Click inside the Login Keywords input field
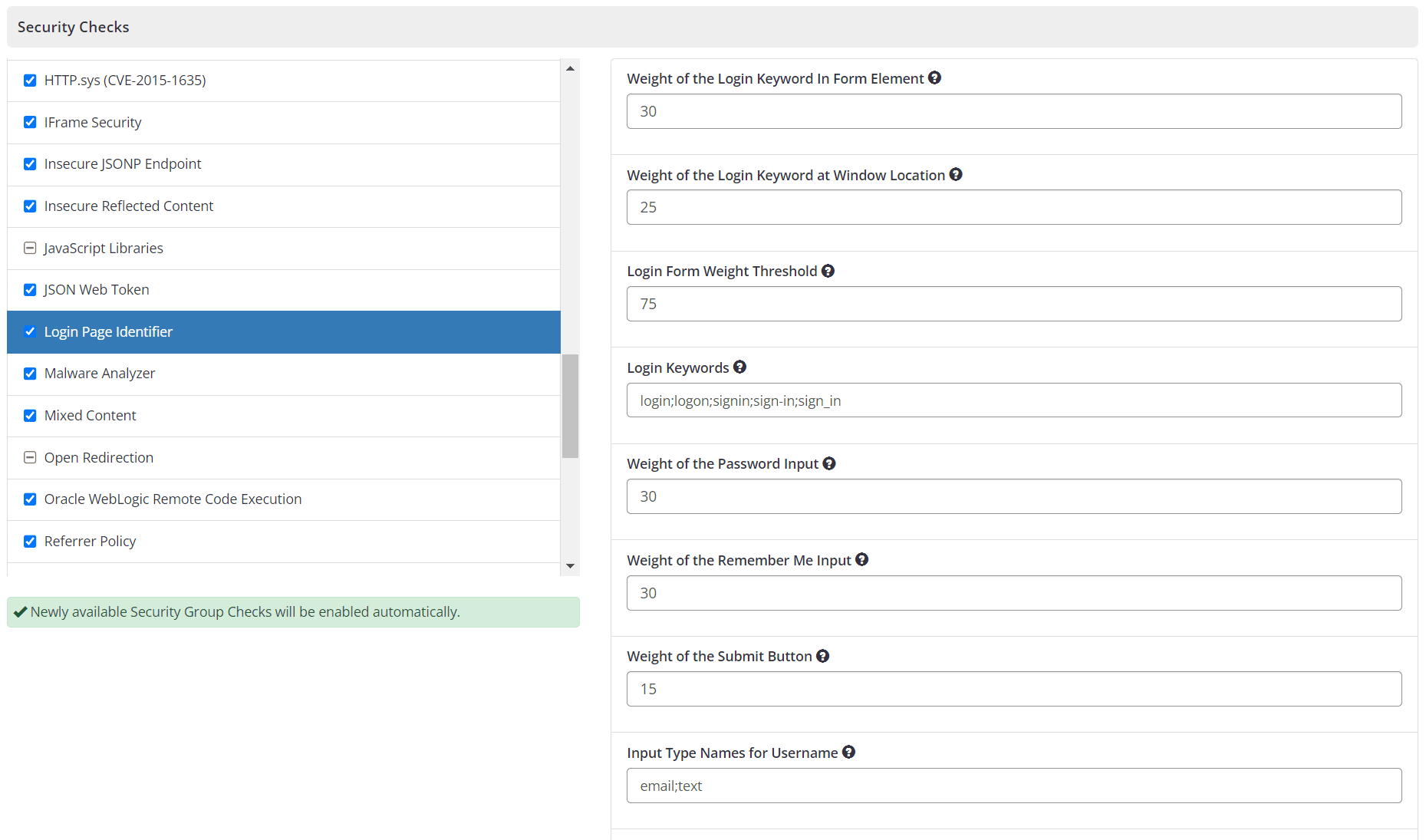The image size is (1426, 840). 1014,400
